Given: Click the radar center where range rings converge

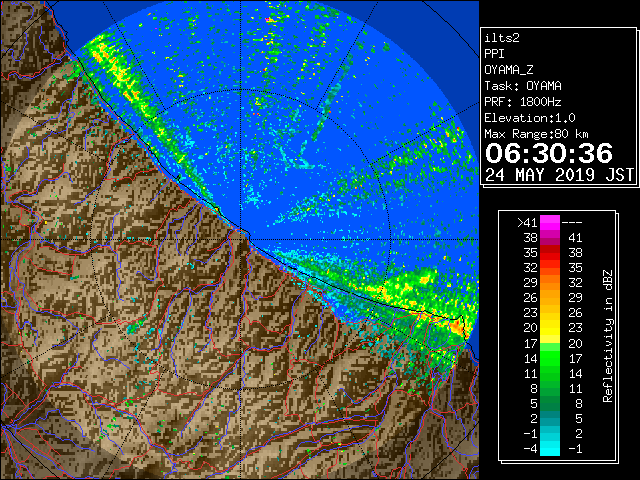Looking at the screenshot, I should [x=241, y=239].
